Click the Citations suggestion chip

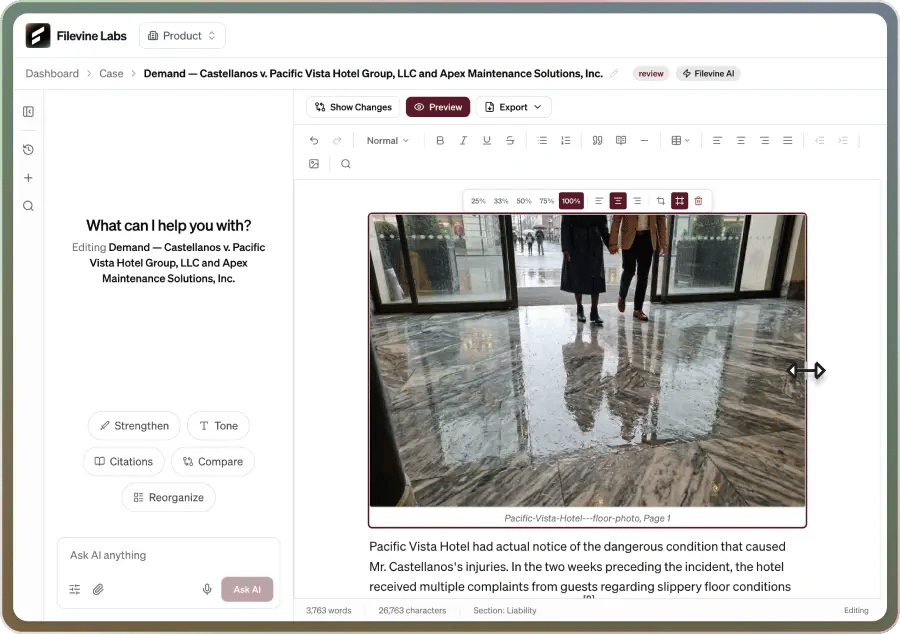click(123, 461)
